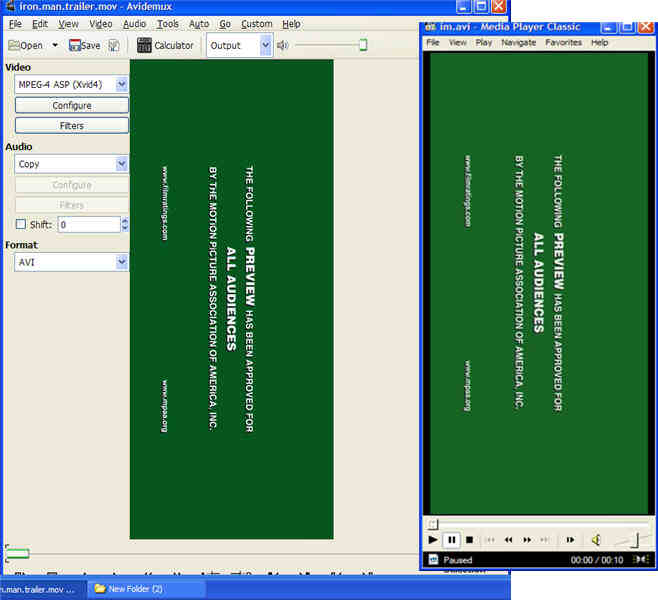Click the frame step button in Media Player Classic
Screen dimensions: 658x608
(570, 540)
